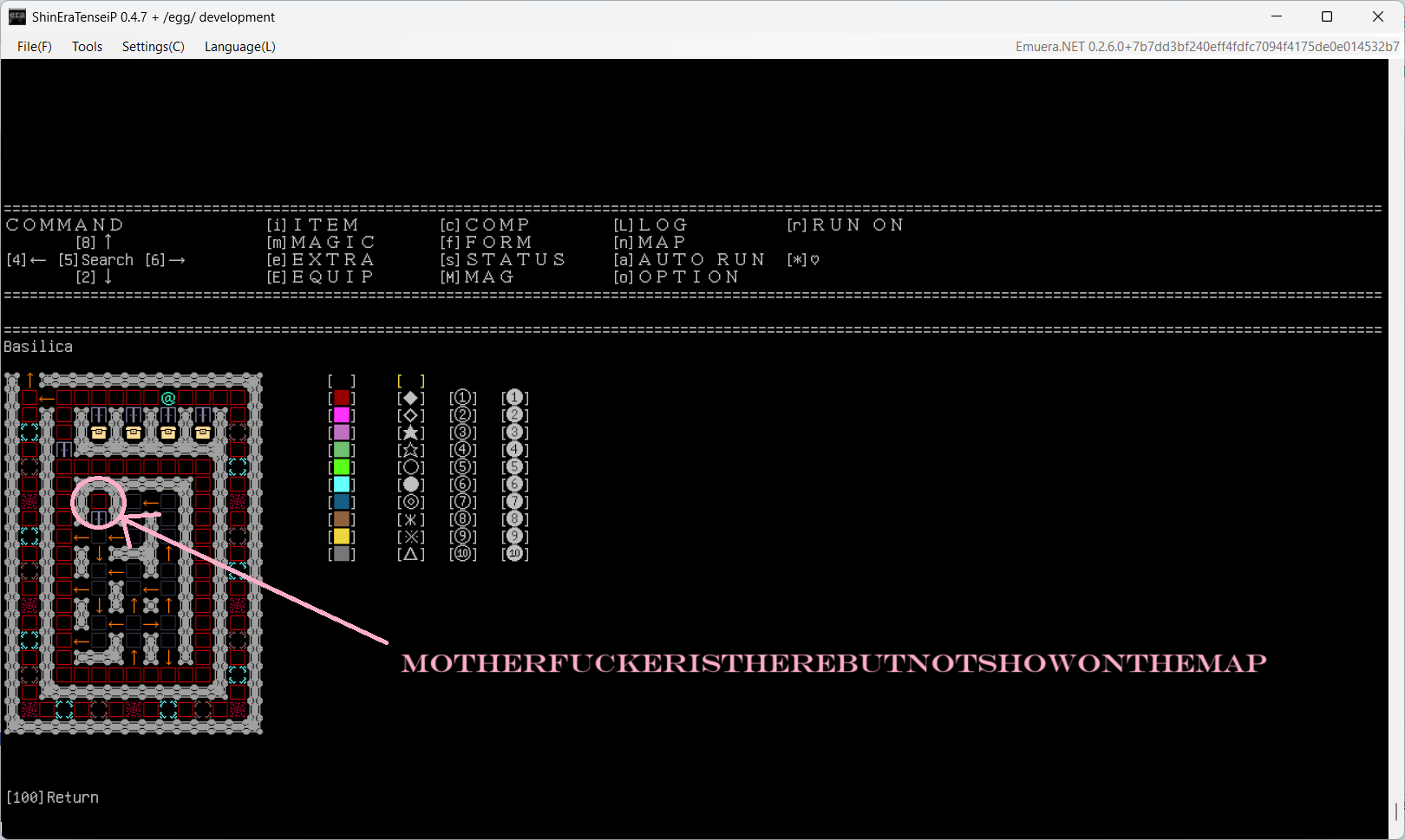Choose the bright lime green swatch
Screen dimensions: 1405x840
pyautogui.click(x=342, y=467)
